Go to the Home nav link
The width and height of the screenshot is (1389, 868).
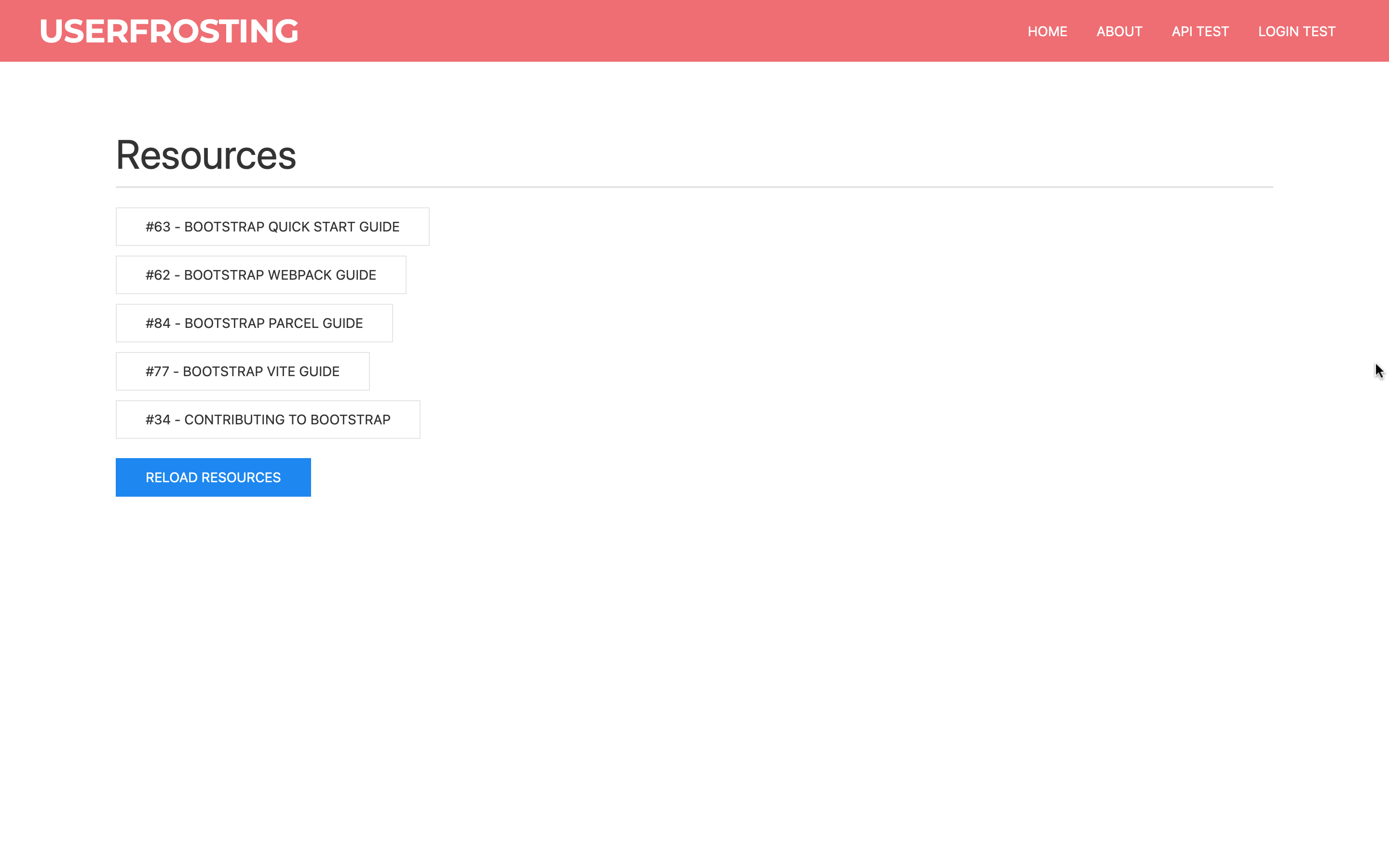[1047, 31]
